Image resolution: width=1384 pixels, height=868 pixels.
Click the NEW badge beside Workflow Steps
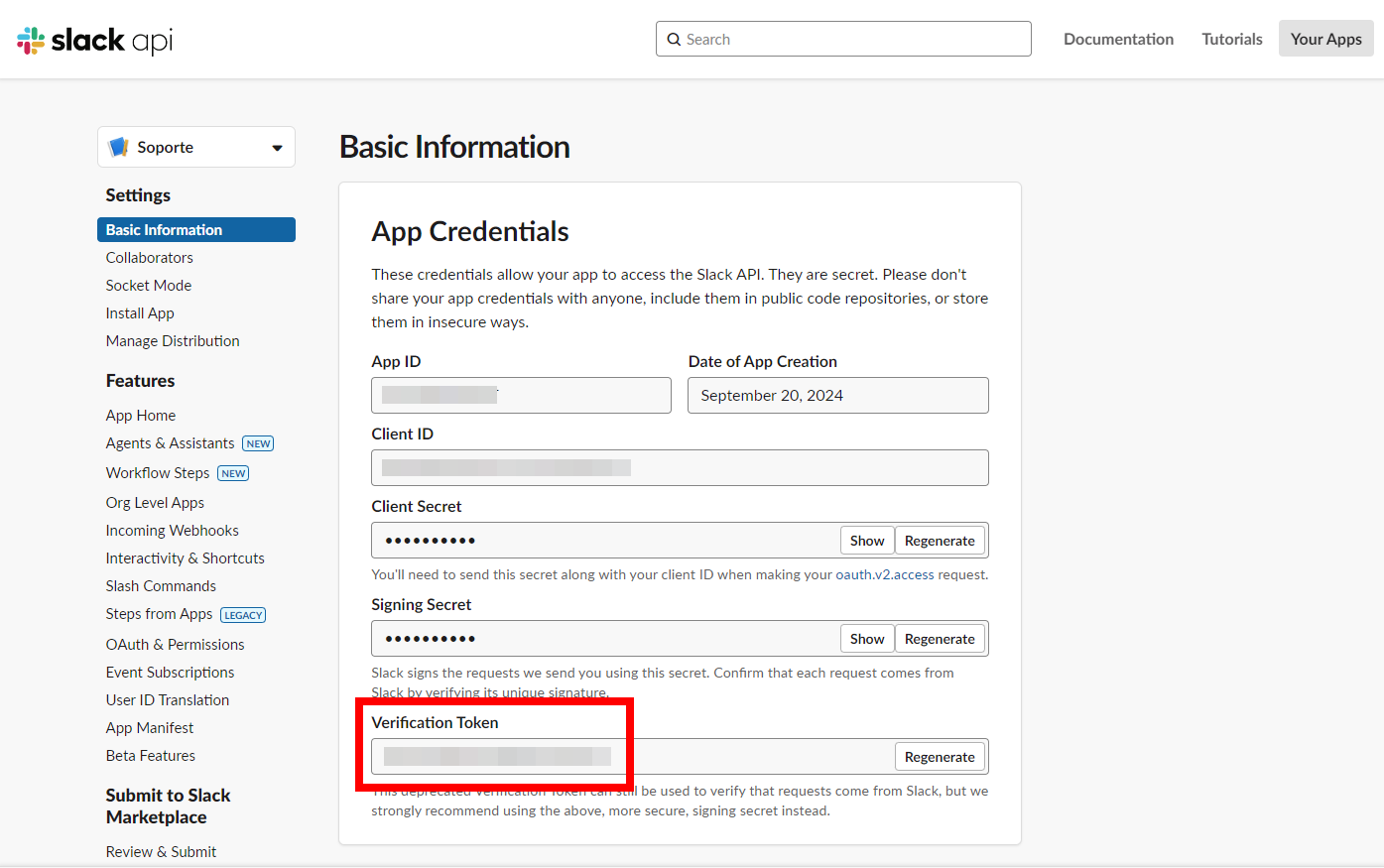pyautogui.click(x=233, y=473)
